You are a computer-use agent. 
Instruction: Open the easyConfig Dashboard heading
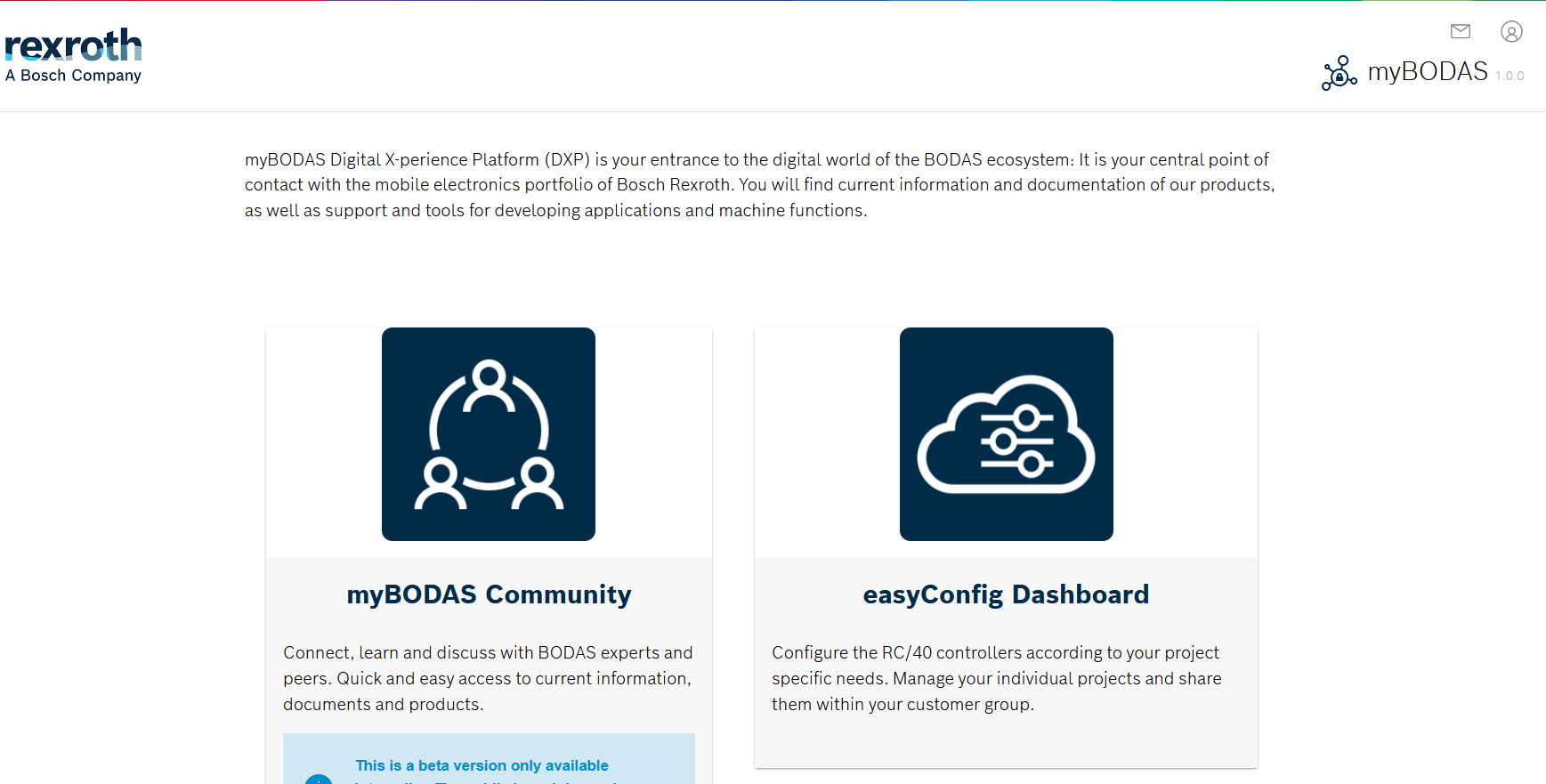(1006, 594)
